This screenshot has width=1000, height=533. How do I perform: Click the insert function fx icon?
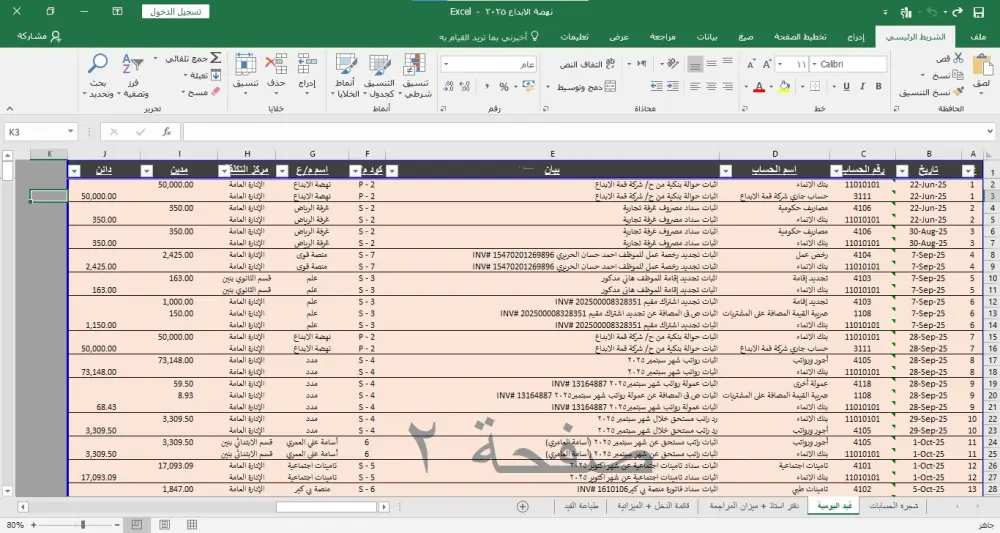pos(166,131)
